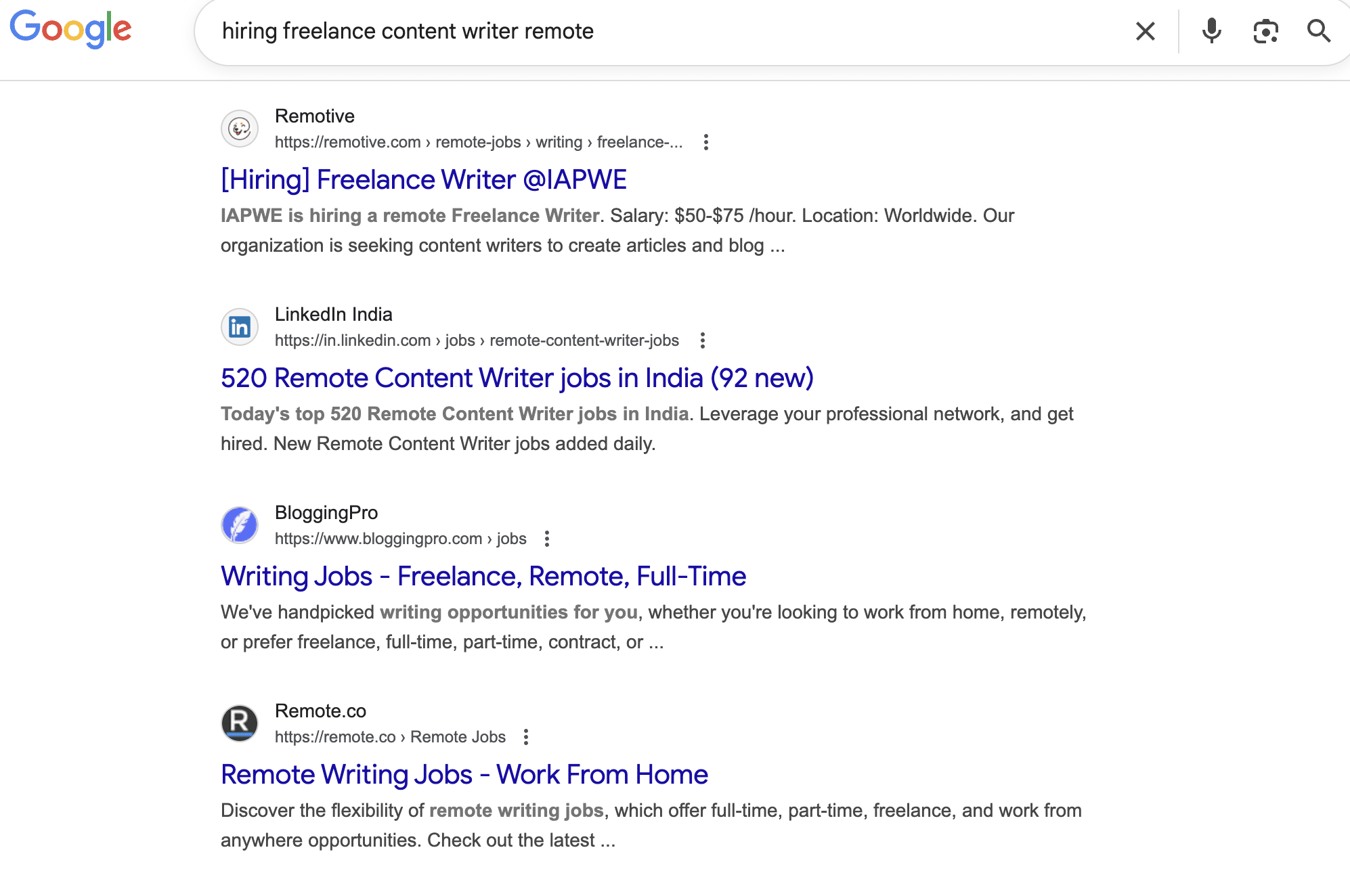Image resolution: width=1350 pixels, height=896 pixels.
Task: Click BloggingPro feather favicon
Action: pyautogui.click(x=240, y=525)
